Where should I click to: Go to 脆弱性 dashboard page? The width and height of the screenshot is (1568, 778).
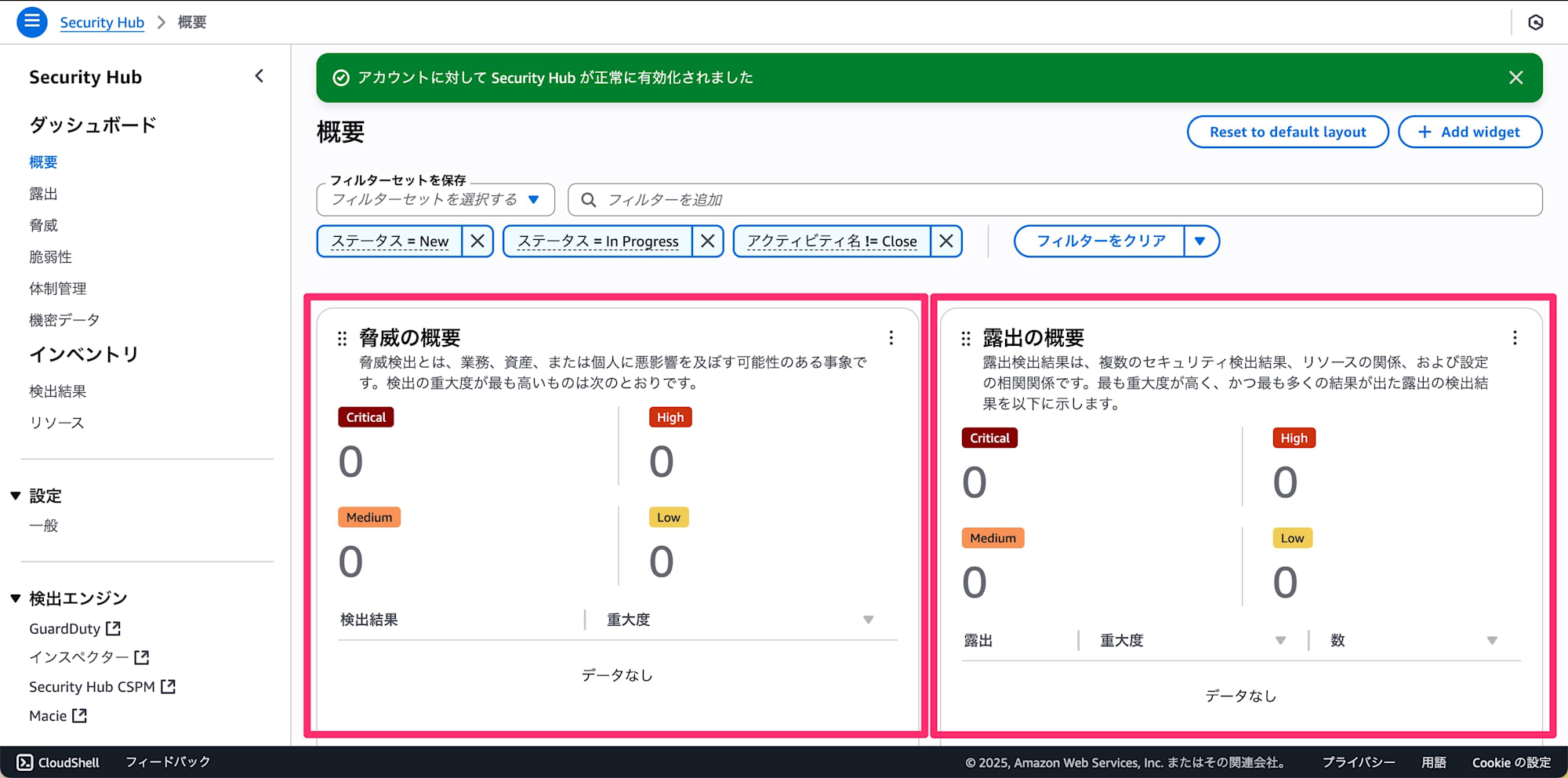[x=50, y=256]
